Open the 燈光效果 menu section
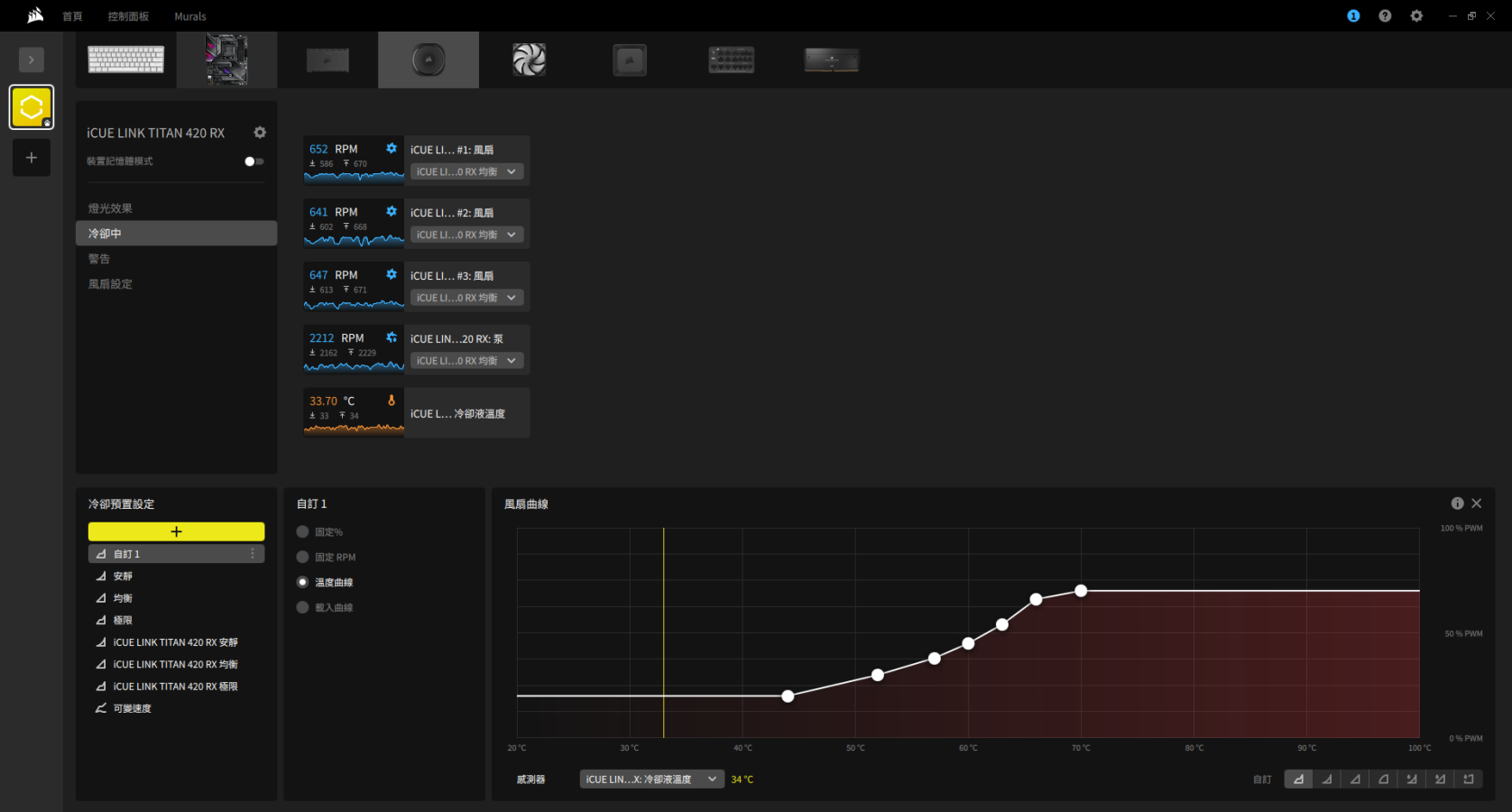The height and width of the screenshot is (812, 1512). click(x=110, y=208)
